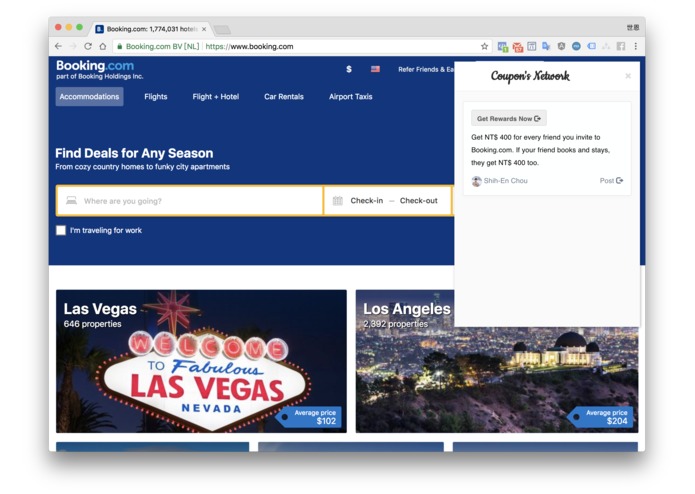
Task: Close the Coupon's Network popup
Action: click(x=628, y=76)
